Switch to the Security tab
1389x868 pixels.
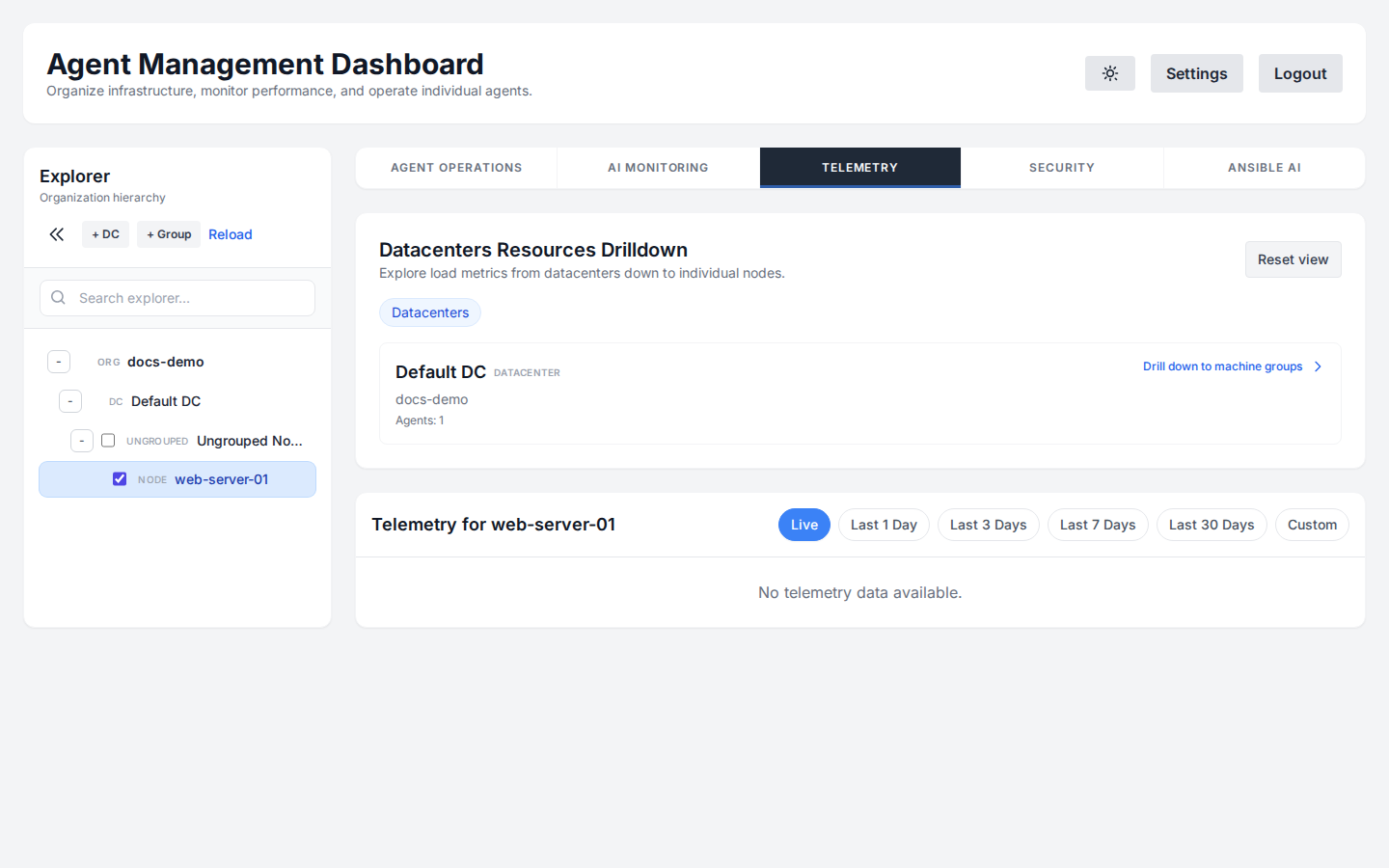point(1062,167)
